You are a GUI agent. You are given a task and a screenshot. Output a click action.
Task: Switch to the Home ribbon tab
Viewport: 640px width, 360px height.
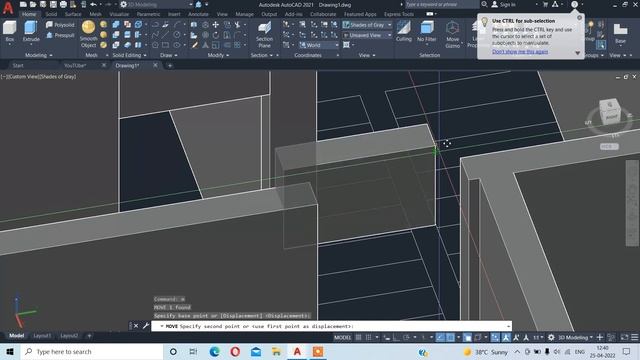[x=29, y=14]
